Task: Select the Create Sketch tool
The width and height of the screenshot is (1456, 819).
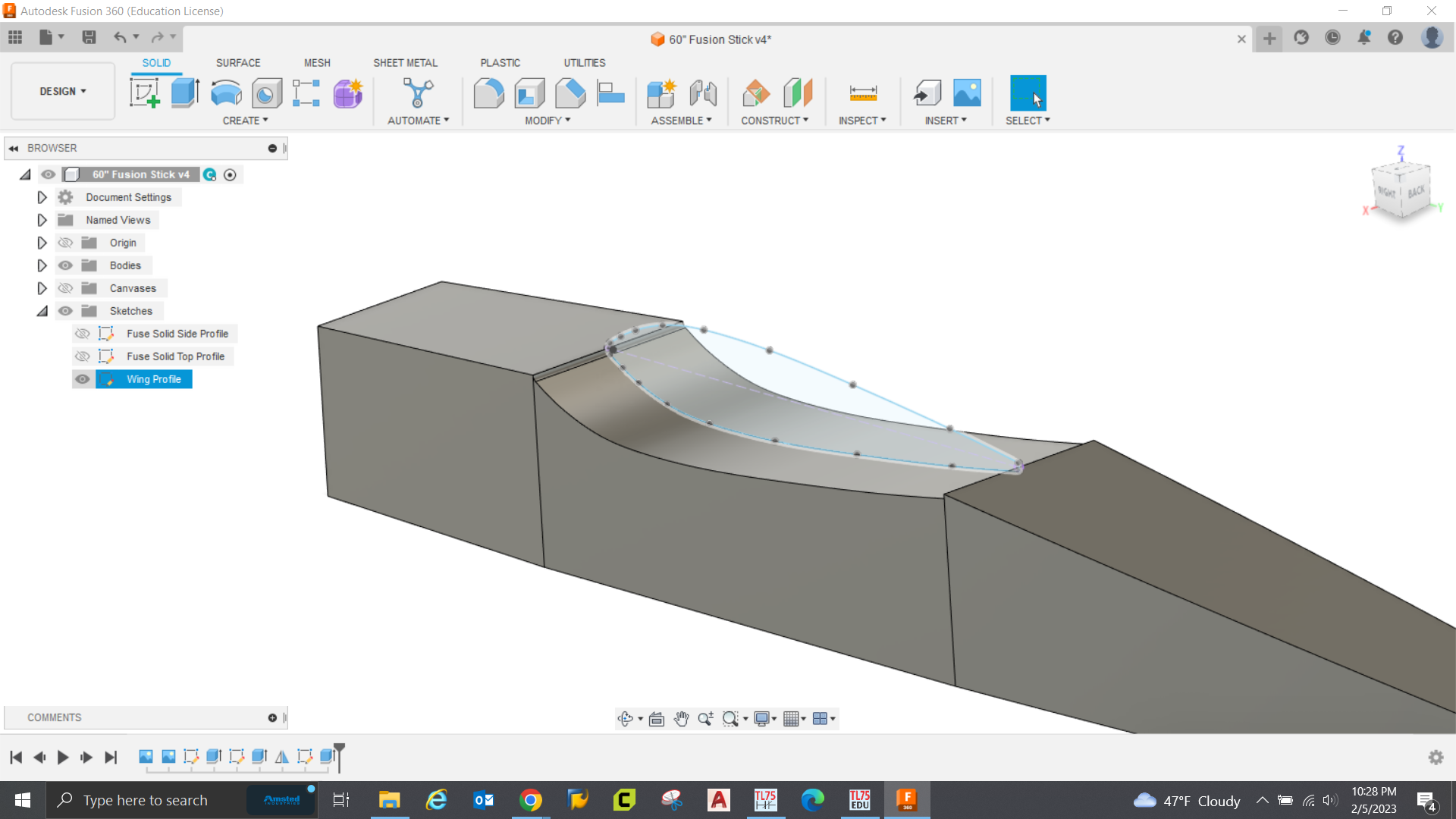Action: [144, 93]
